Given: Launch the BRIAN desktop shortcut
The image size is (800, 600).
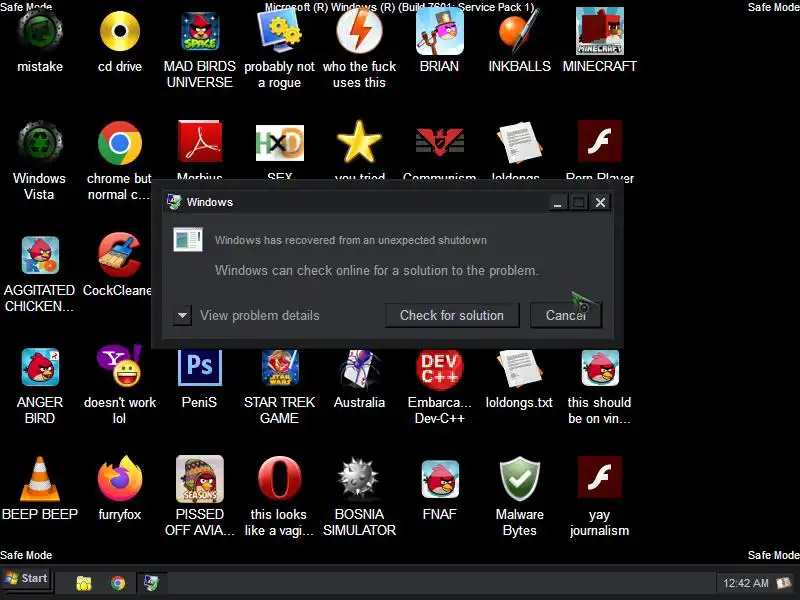Looking at the screenshot, I should 439,31.
